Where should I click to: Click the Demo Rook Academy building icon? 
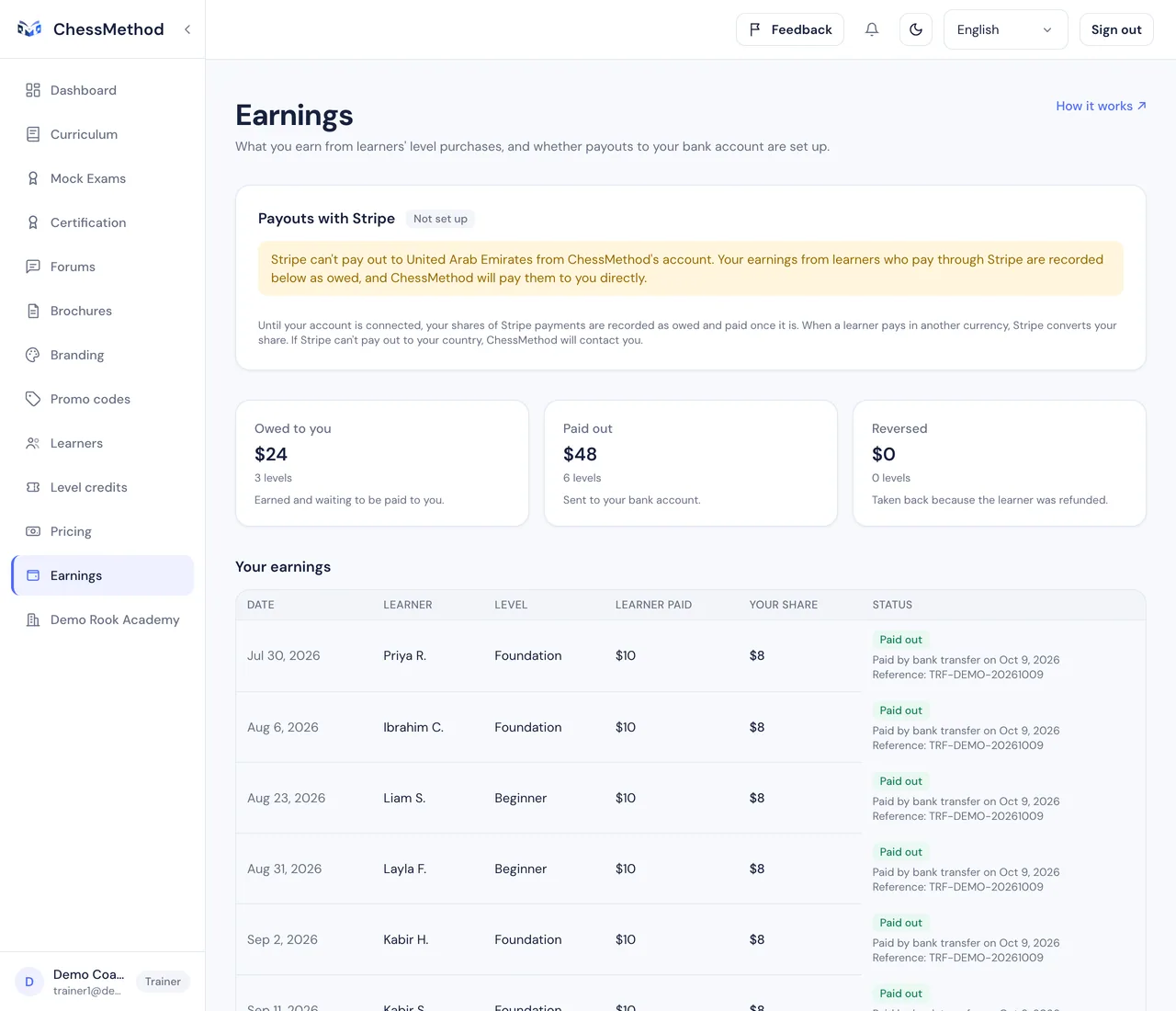point(33,619)
